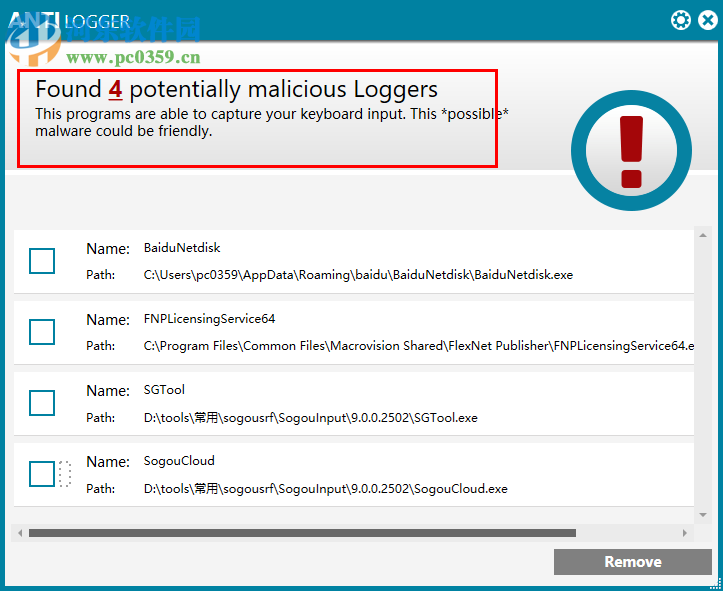723x591 pixels.
Task: Click the Remove button
Action: coord(633,561)
